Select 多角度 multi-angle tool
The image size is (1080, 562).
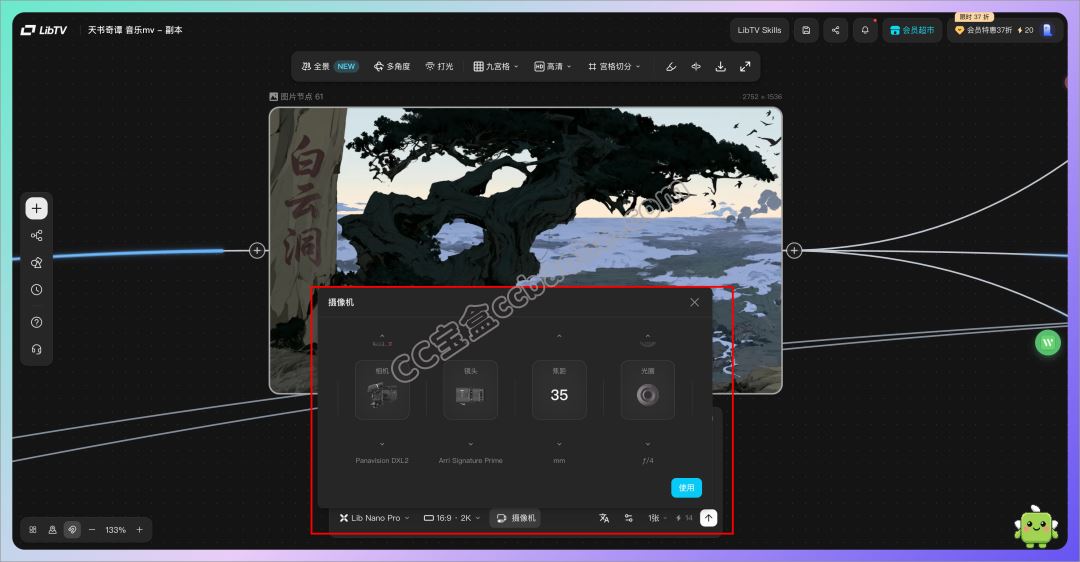click(x=392, y=67)
